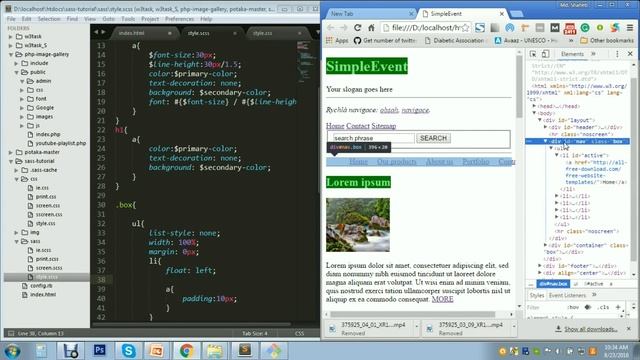This screenshot has height=360, width=640.
Task: Open Apps shortcut in bookmarks bar
Action: [337, 40]
